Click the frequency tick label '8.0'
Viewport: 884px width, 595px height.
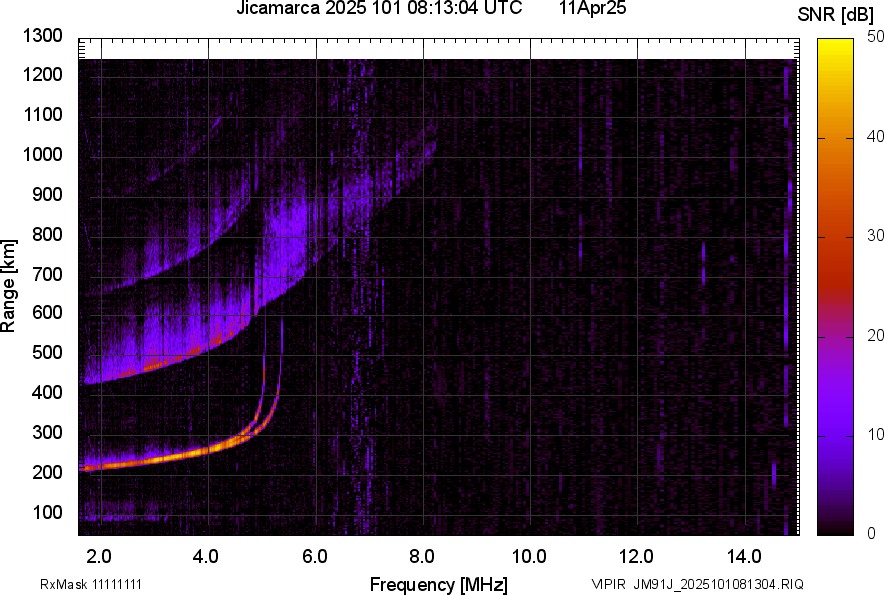(422, 556)
